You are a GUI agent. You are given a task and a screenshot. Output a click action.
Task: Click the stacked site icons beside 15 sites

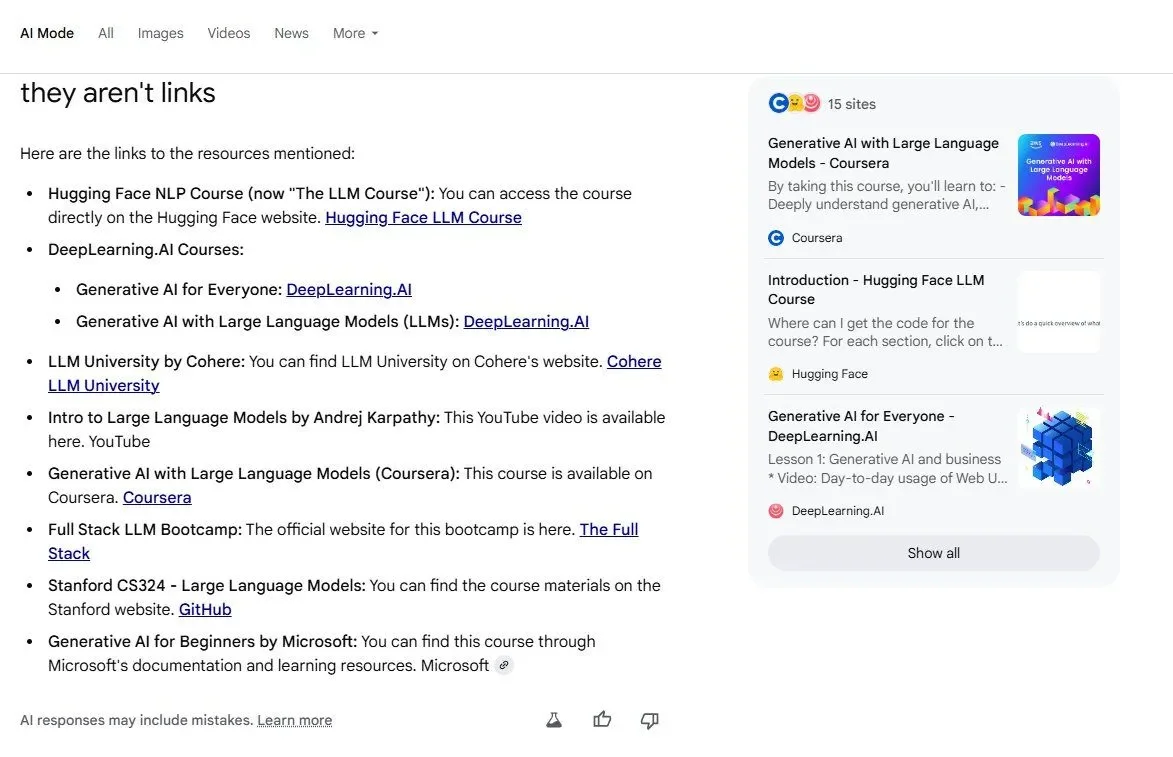(x=794, y=103)
